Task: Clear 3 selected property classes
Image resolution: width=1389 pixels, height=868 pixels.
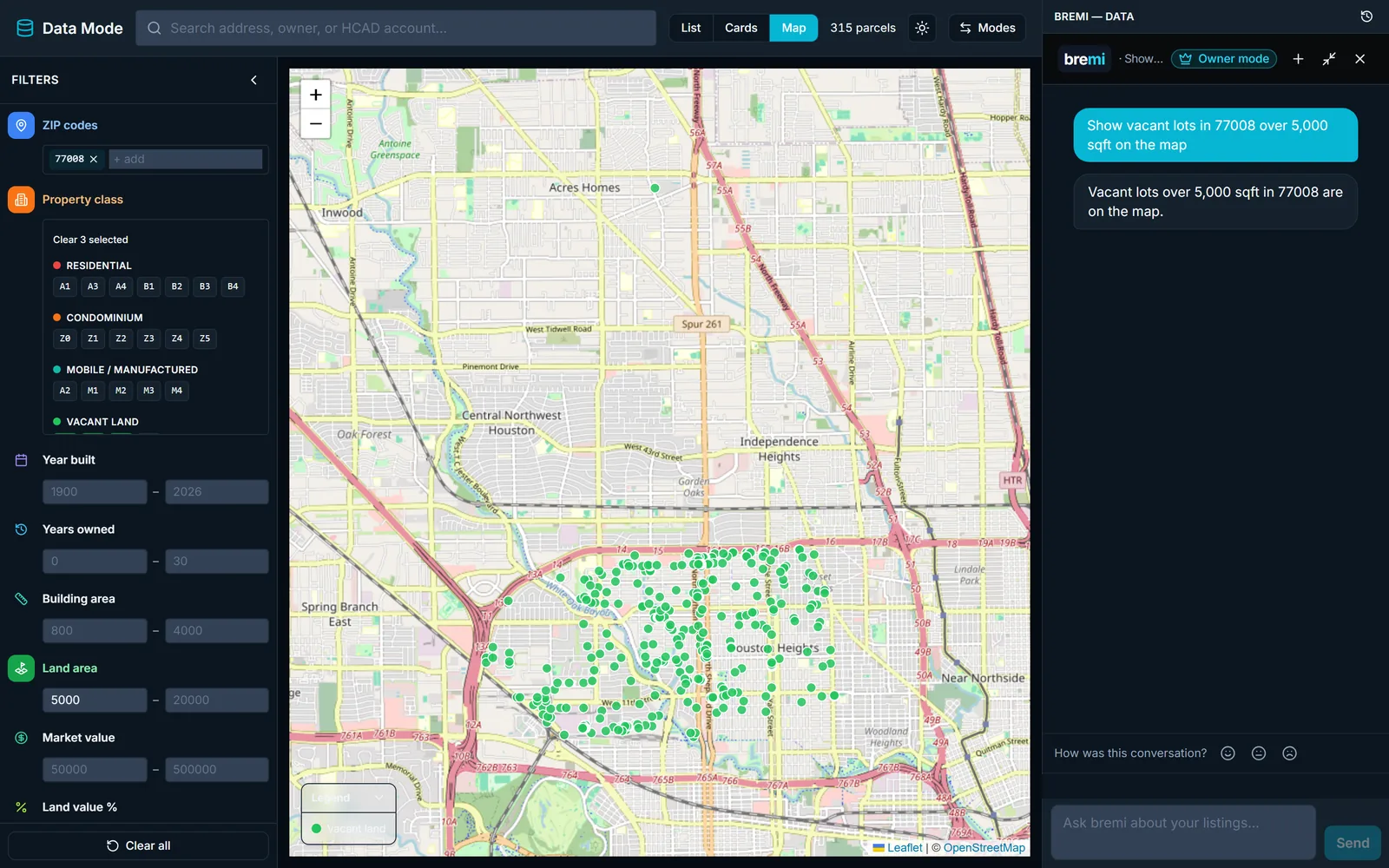Action: (x=90, y=240)
